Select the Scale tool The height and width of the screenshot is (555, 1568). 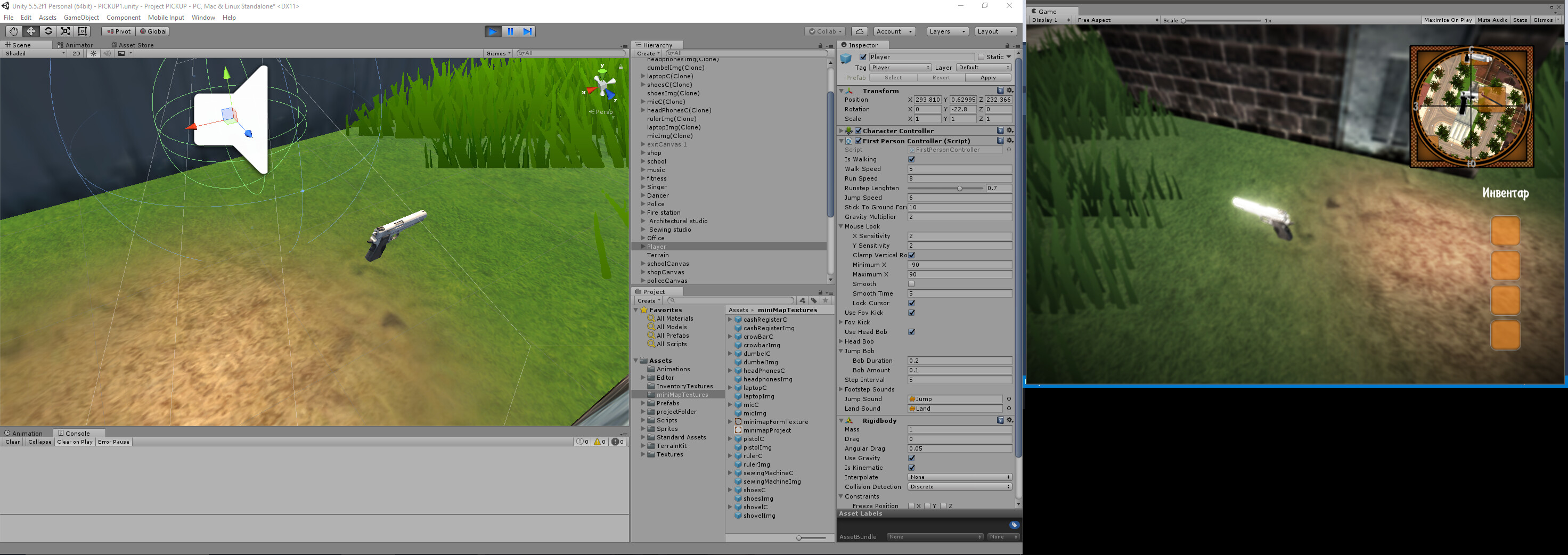pyautogui.click(x=65, y=31)
